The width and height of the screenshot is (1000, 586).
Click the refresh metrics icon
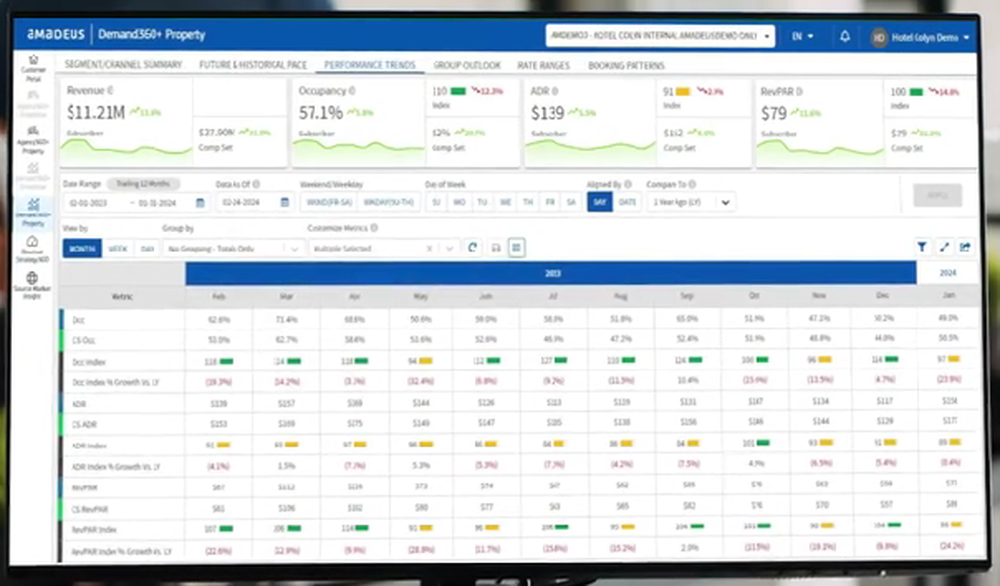pos(472,247)
